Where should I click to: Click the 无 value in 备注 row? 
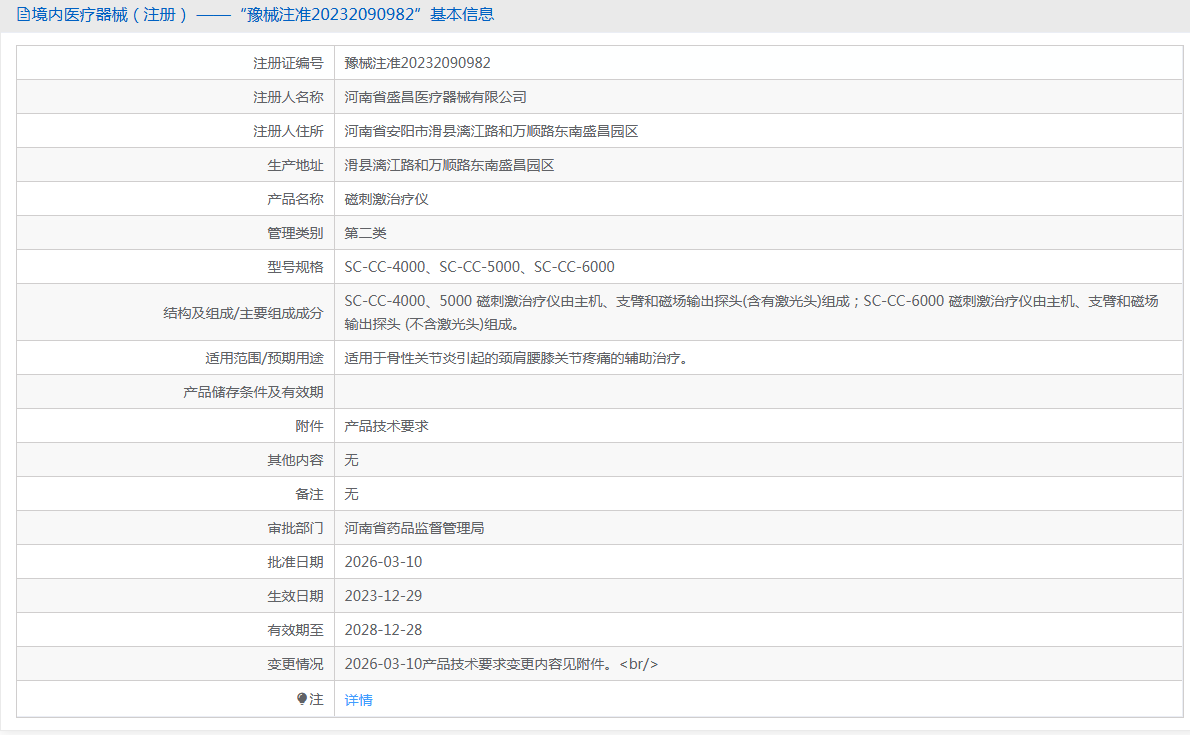pyautogui.click(x=351, y=494)
